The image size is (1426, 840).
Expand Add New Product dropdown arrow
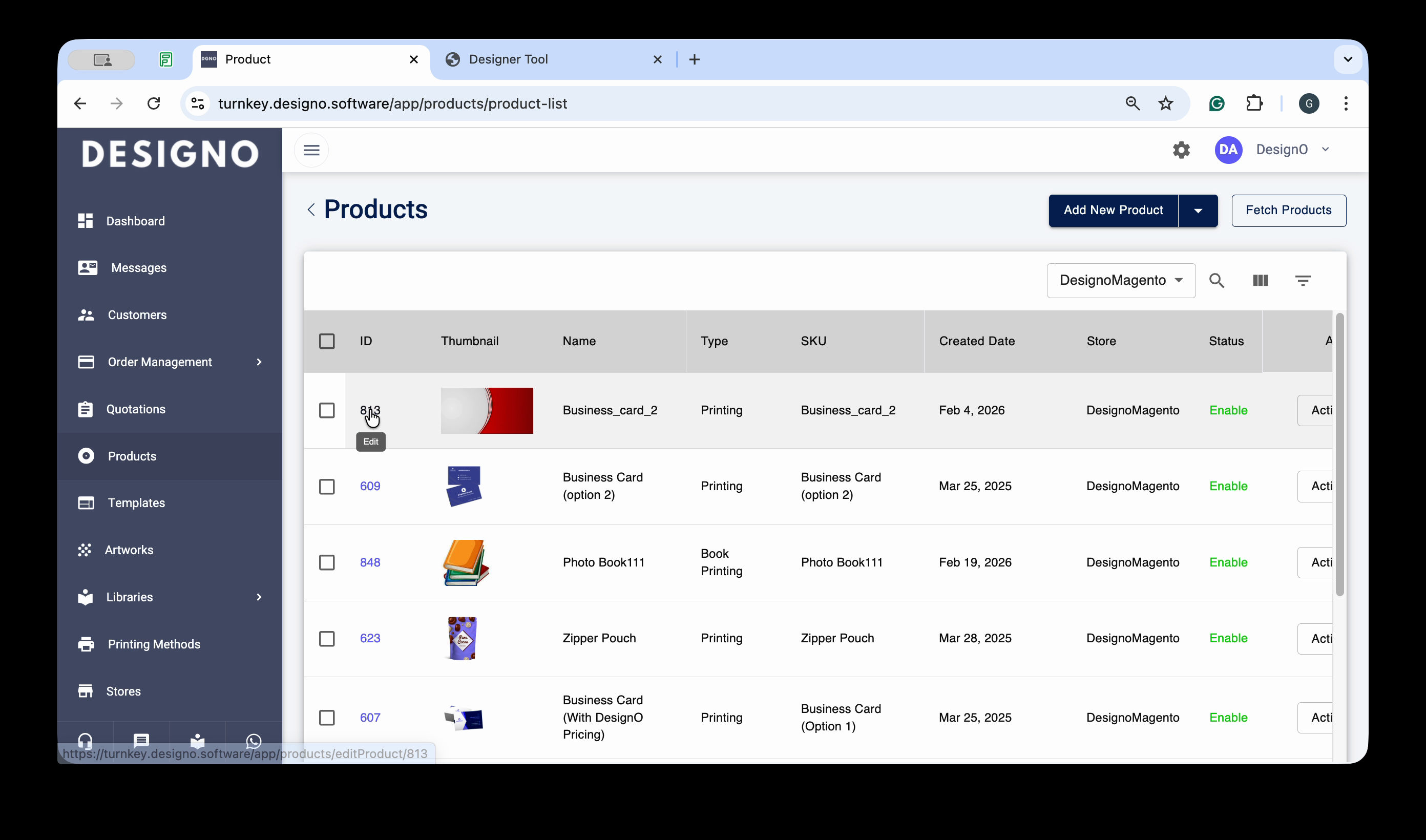(x=1198, y=211)
